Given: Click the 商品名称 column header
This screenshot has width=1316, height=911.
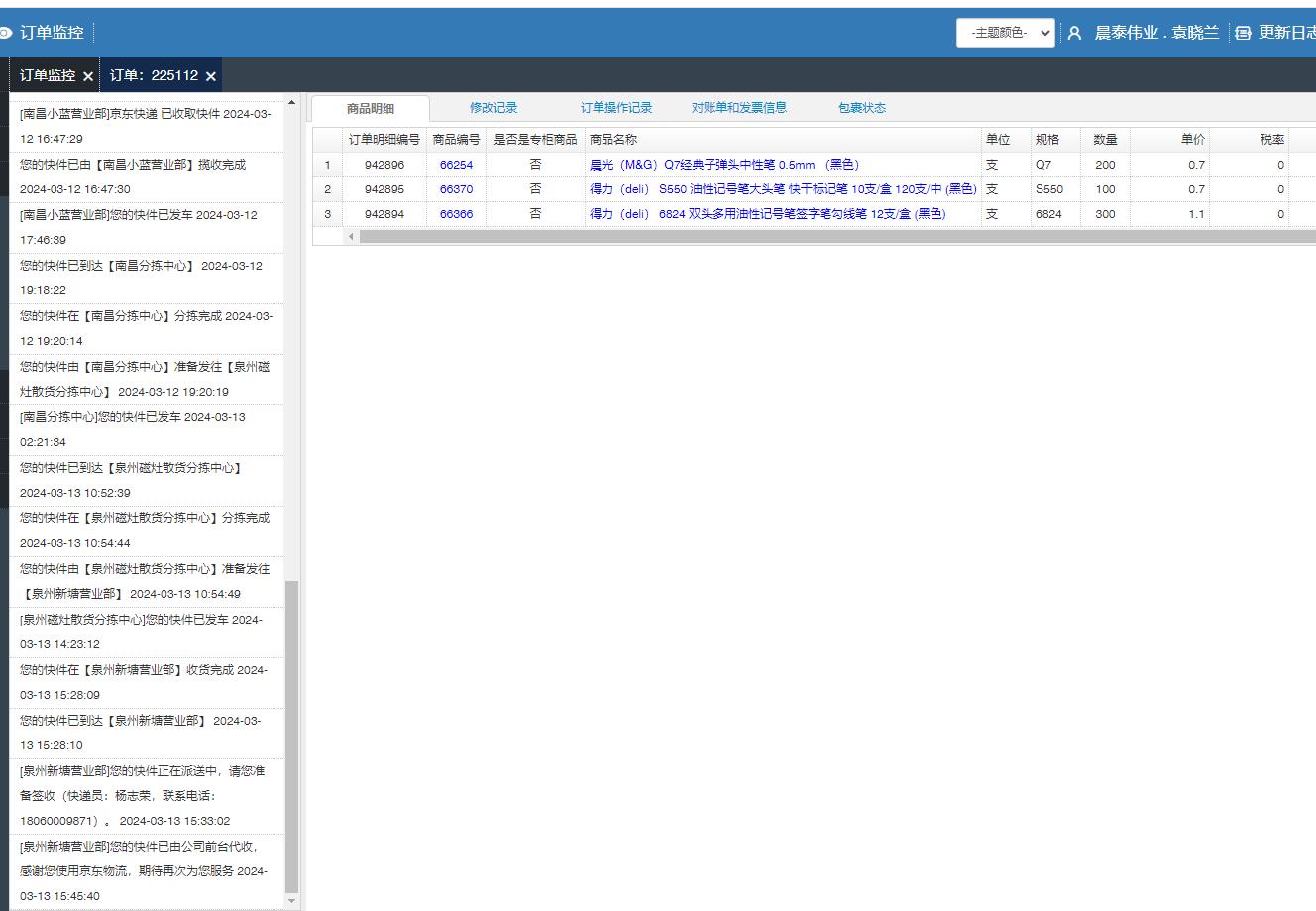Looking at the screenshot, I should click(783, 140).
